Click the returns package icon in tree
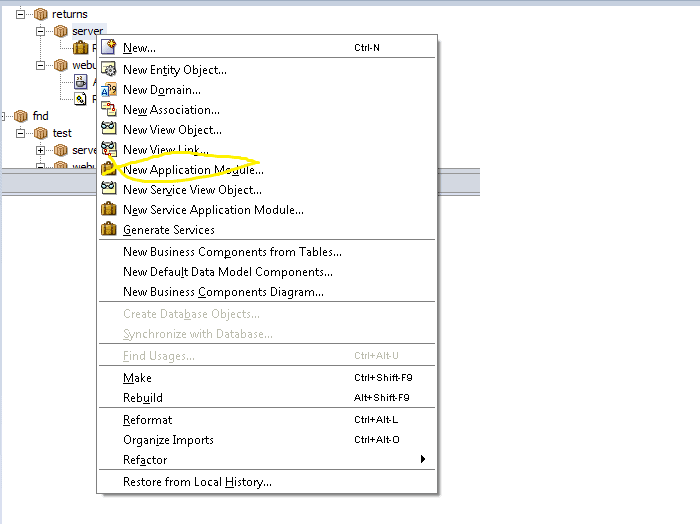This screenshot has width=700, height=524. (41, 14)
